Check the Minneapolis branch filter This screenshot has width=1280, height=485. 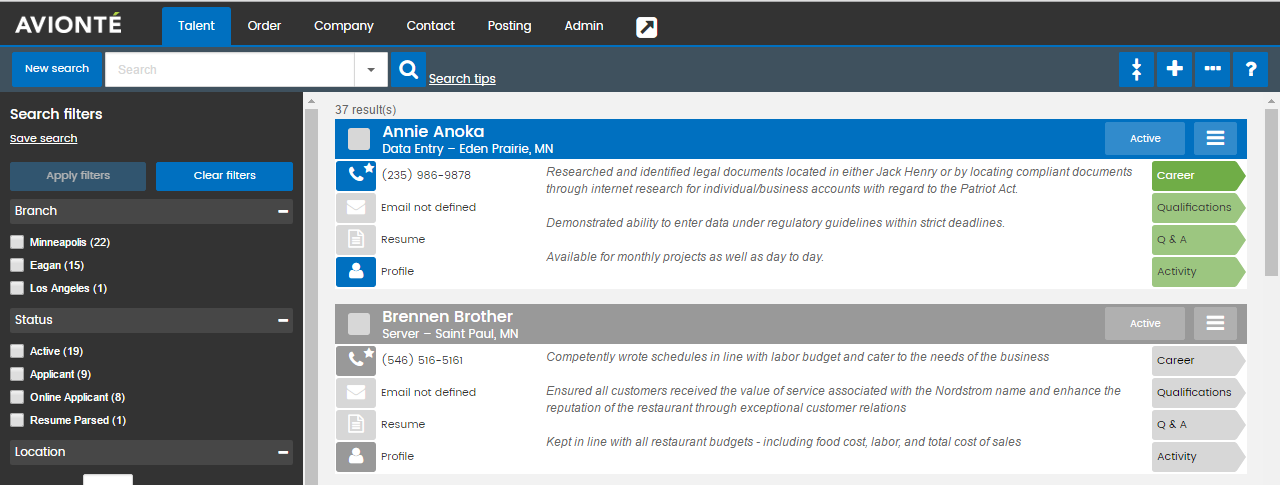click(17, 242)
